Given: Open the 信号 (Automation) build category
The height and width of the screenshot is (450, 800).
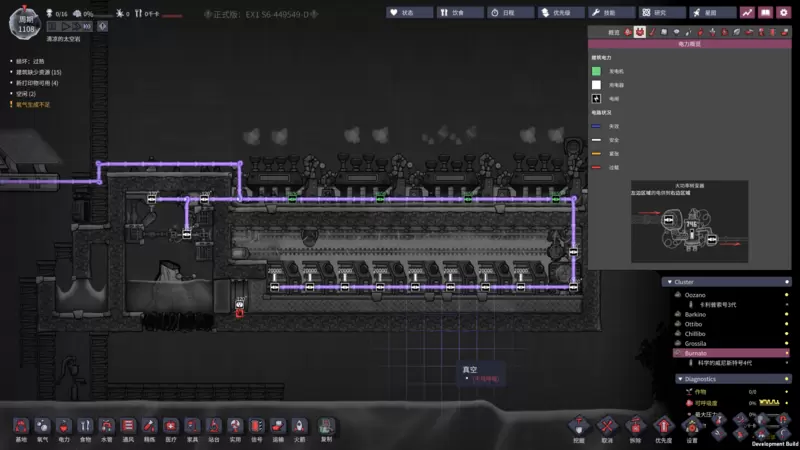Looking at the screenshot, I should coord(257,430).
